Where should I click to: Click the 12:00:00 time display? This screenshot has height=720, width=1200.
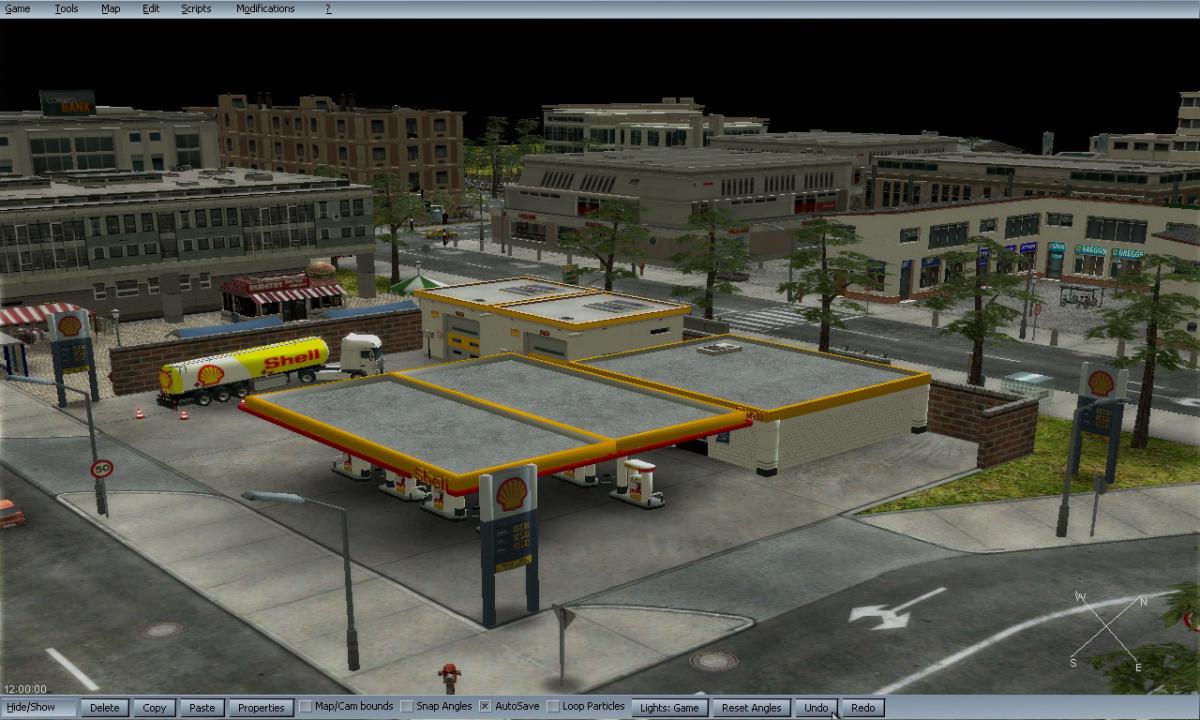(x=25, y=689)
